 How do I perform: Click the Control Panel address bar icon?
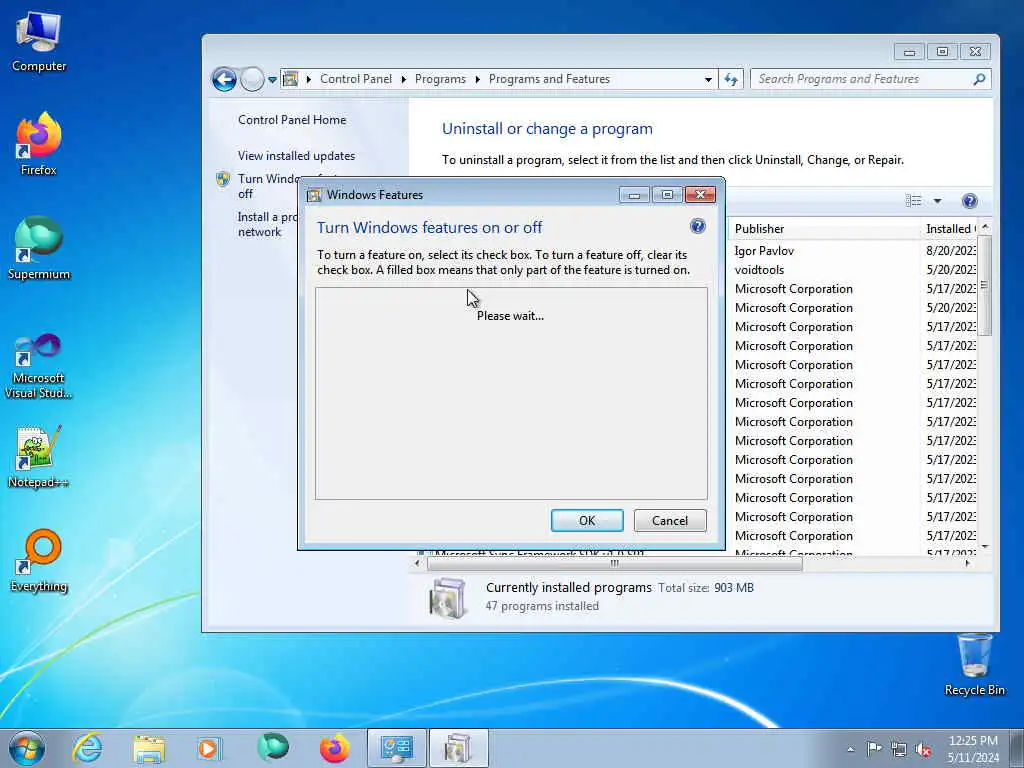(291, 79)
